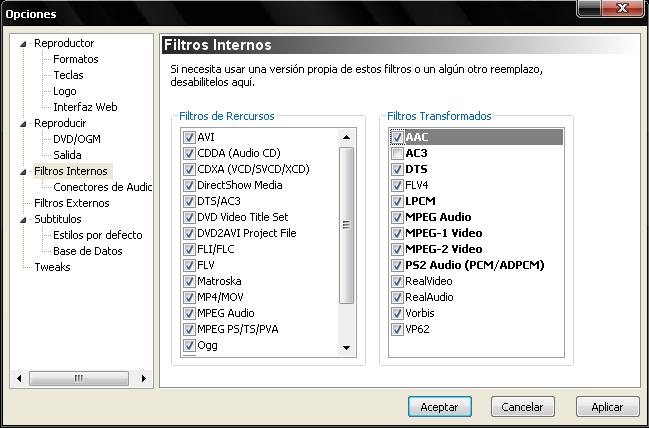Viewport: 649px width, 428px height.
Task: Collapse the Filtros Internos tree node
Action: pos(24,172)
